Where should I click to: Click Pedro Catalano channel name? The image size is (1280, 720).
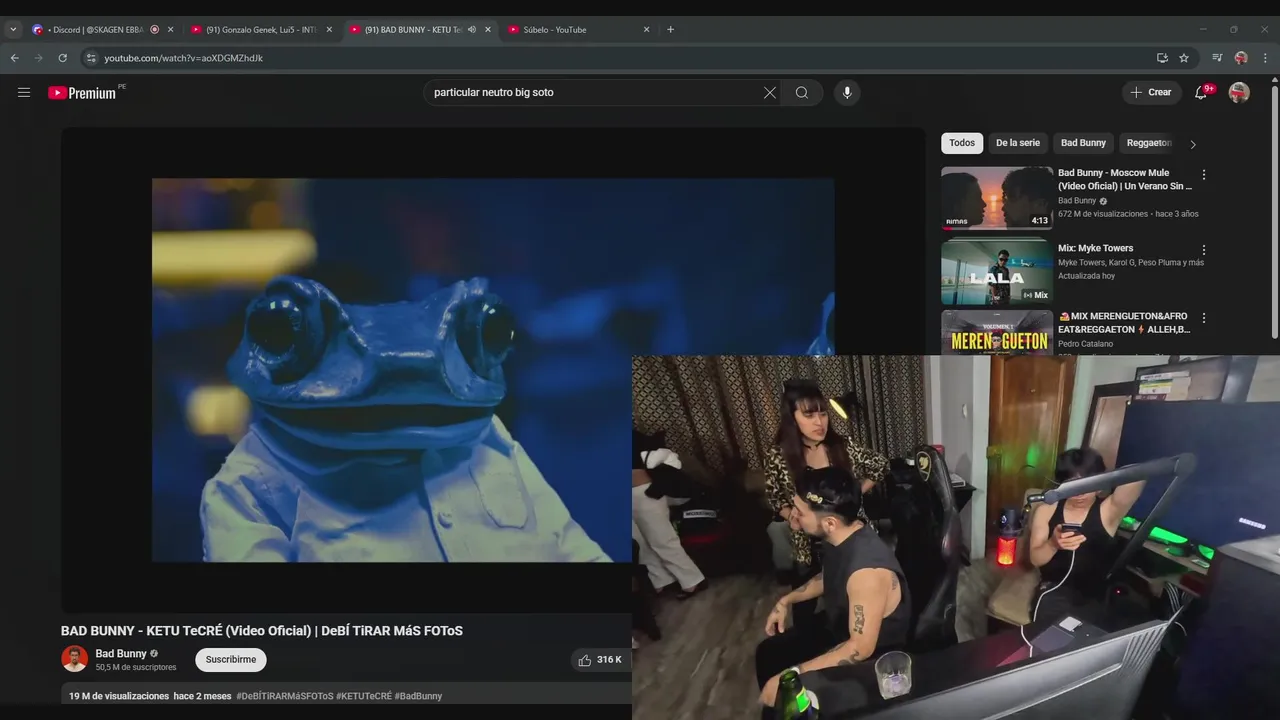1085,344
